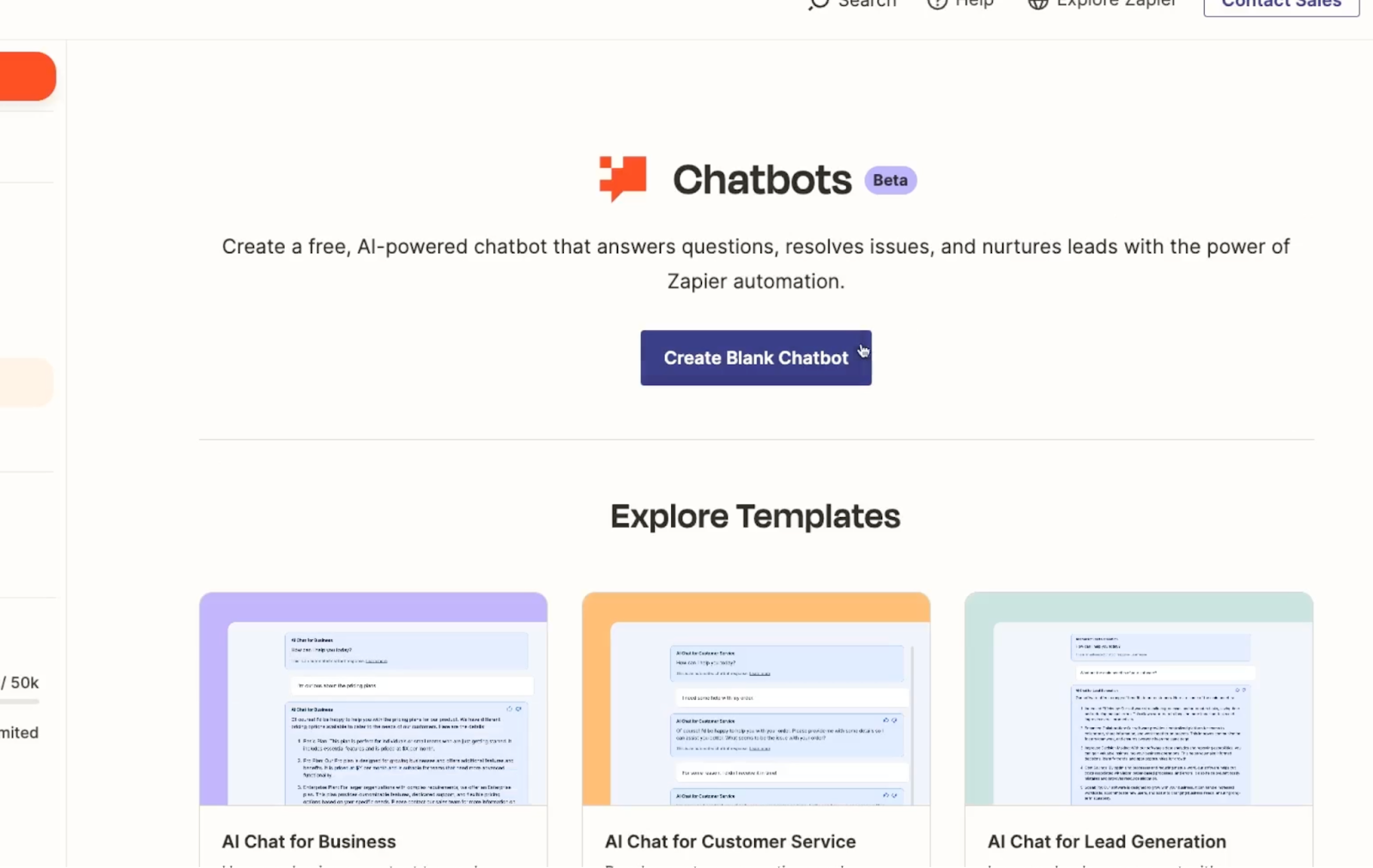
Task: Open the AI Chat for Business thumbnail
Action: tap(373, 699)
